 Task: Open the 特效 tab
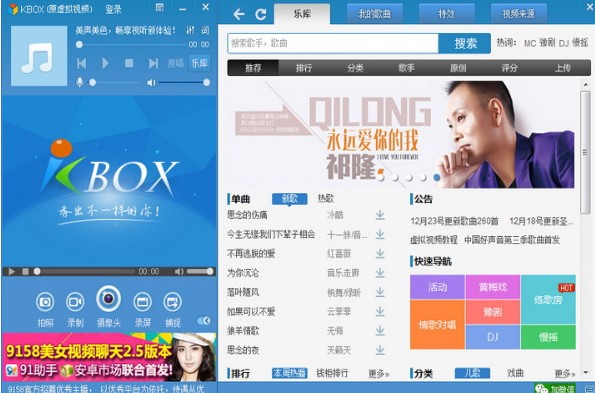pyautogui.click(x=446, y=14)
